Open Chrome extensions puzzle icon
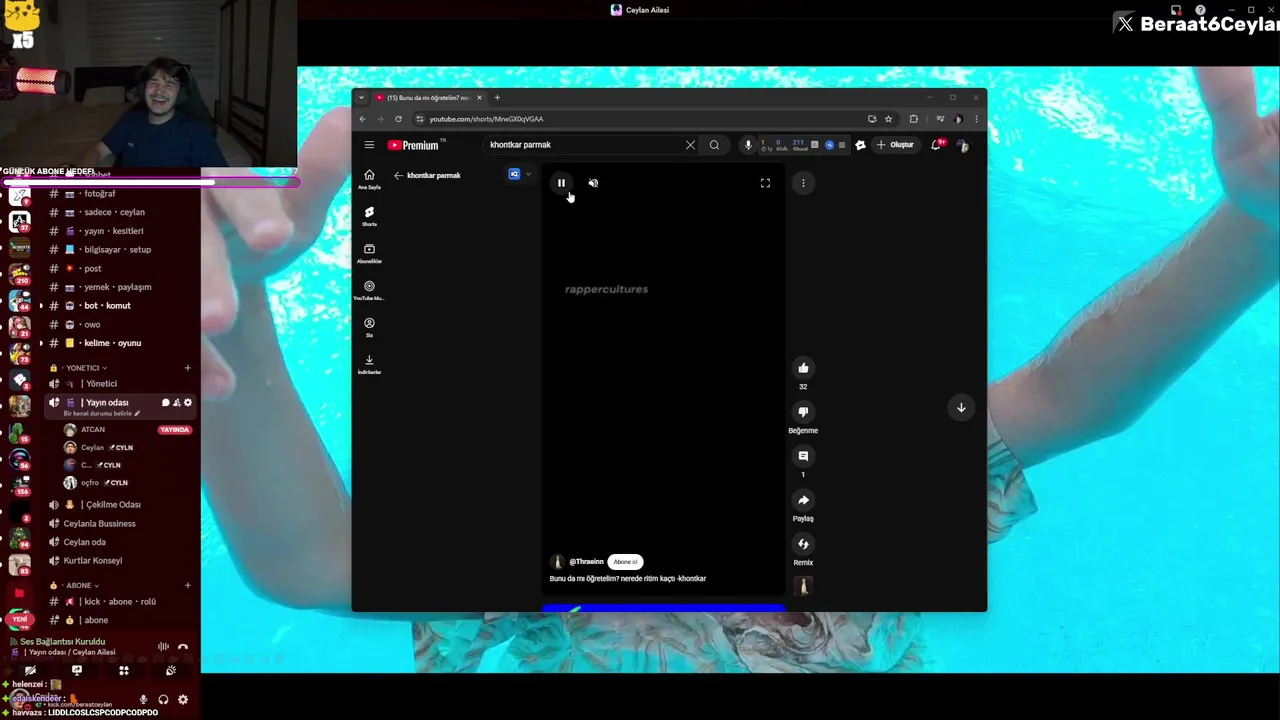Screen dimensions: 1280x720 pyautogui.click(x=913, y=119)
